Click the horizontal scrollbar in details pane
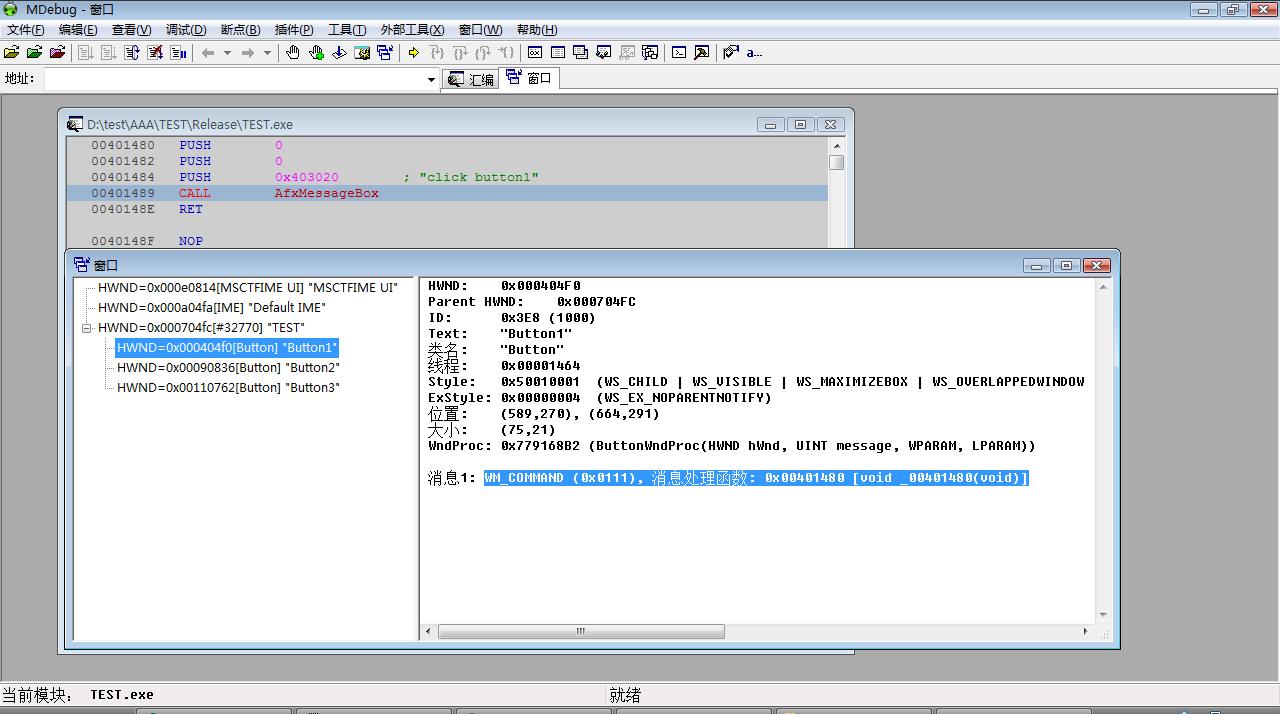The image size is (1280, 714). click(x=580, y=632)
